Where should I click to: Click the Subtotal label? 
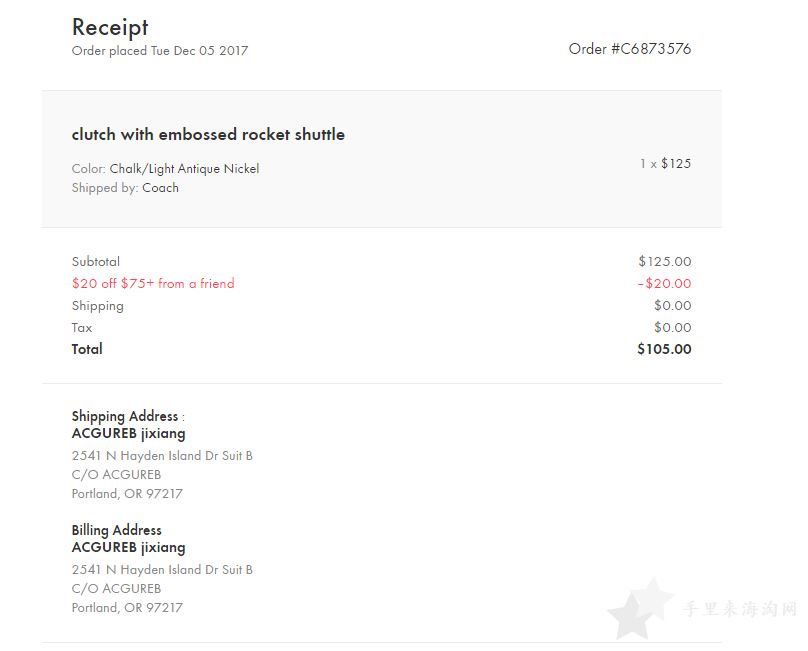pos(96,262)
